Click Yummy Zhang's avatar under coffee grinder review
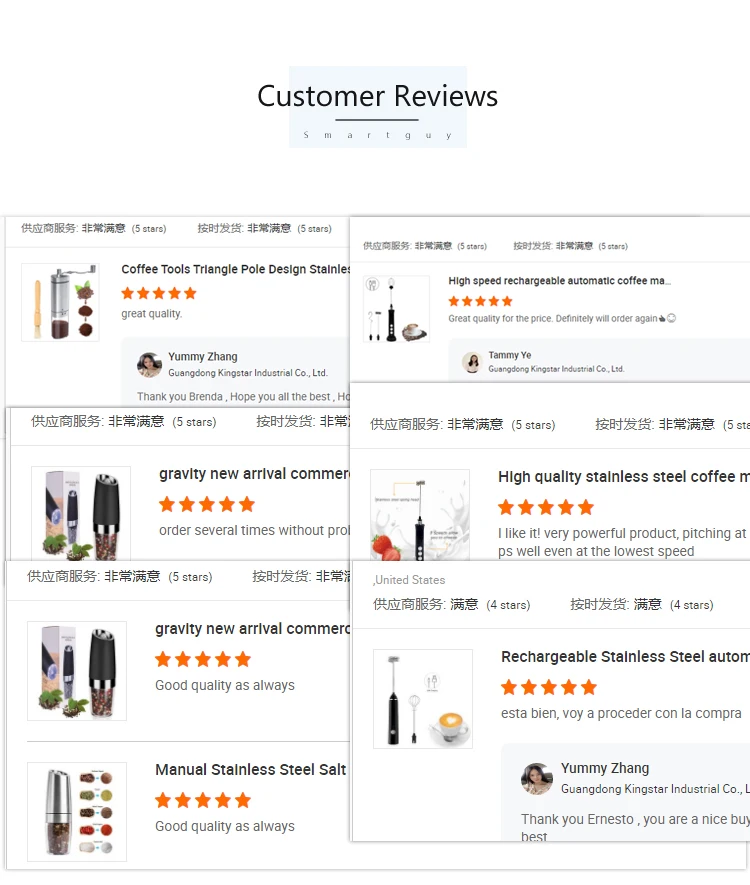The width and height of the screenshot is (750, 885). coord(150,365)
